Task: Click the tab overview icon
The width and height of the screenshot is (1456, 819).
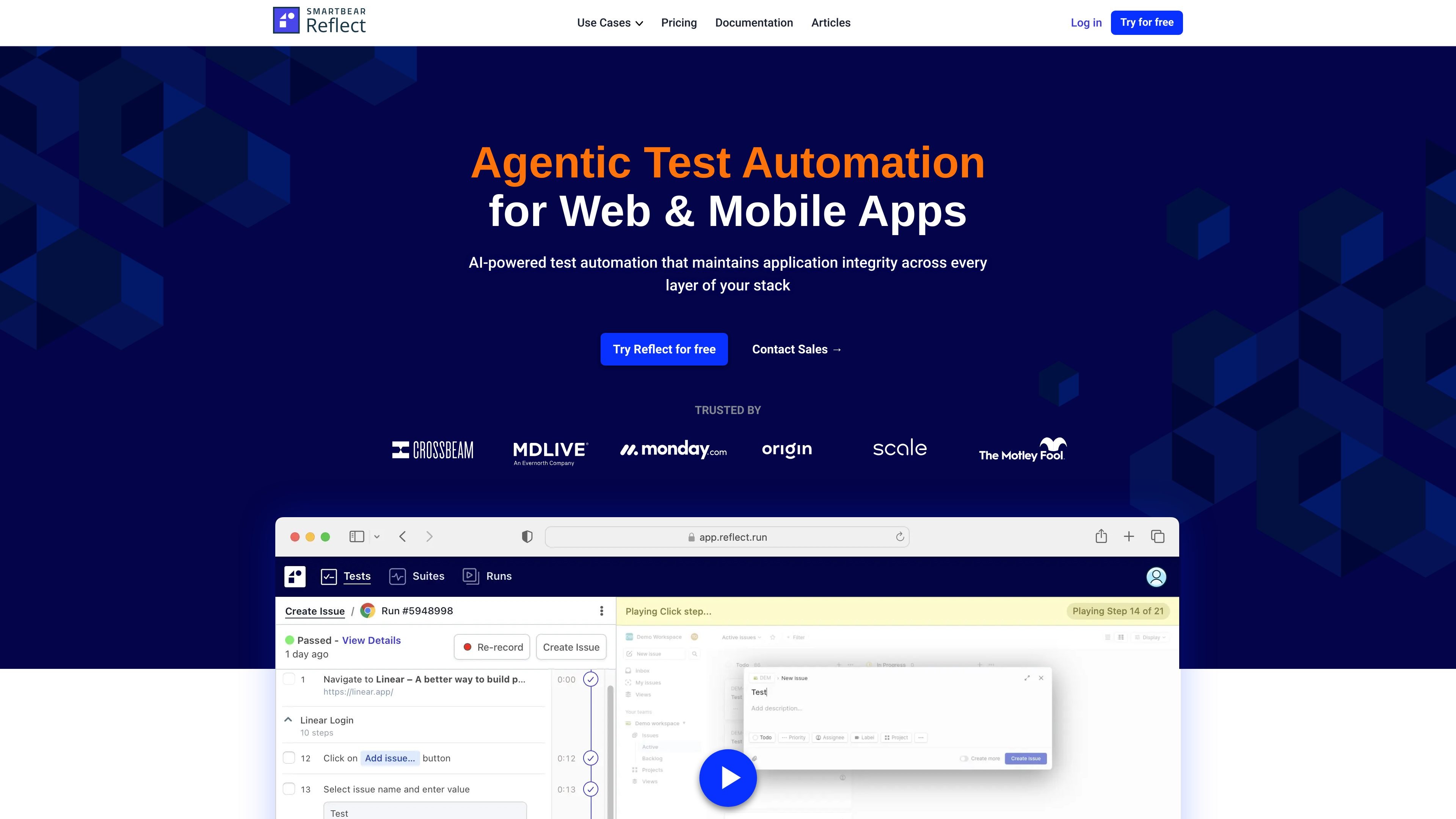Action: tap(1158, 537)
